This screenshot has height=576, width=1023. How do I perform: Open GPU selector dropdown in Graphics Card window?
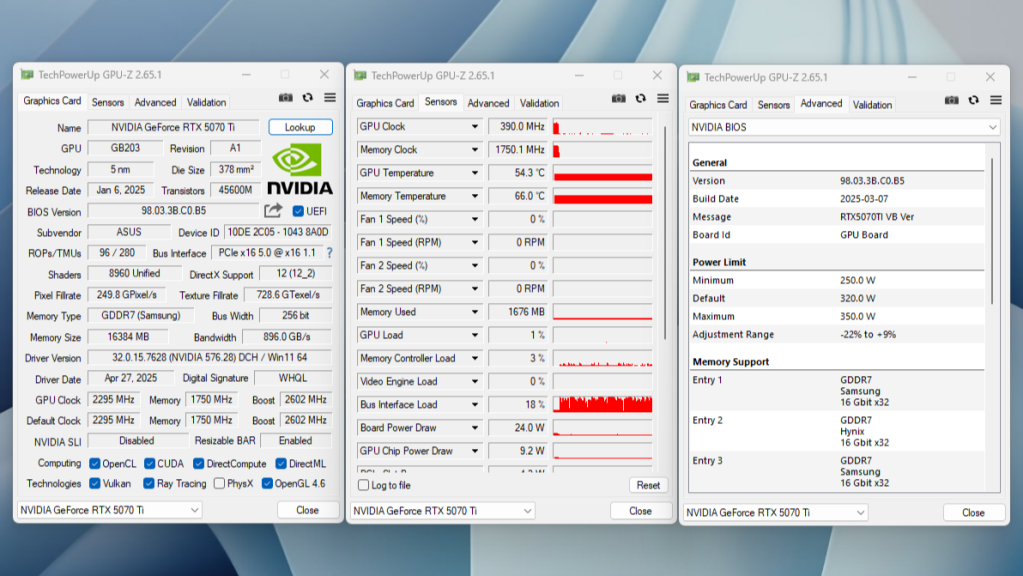(x=110, y=510)
